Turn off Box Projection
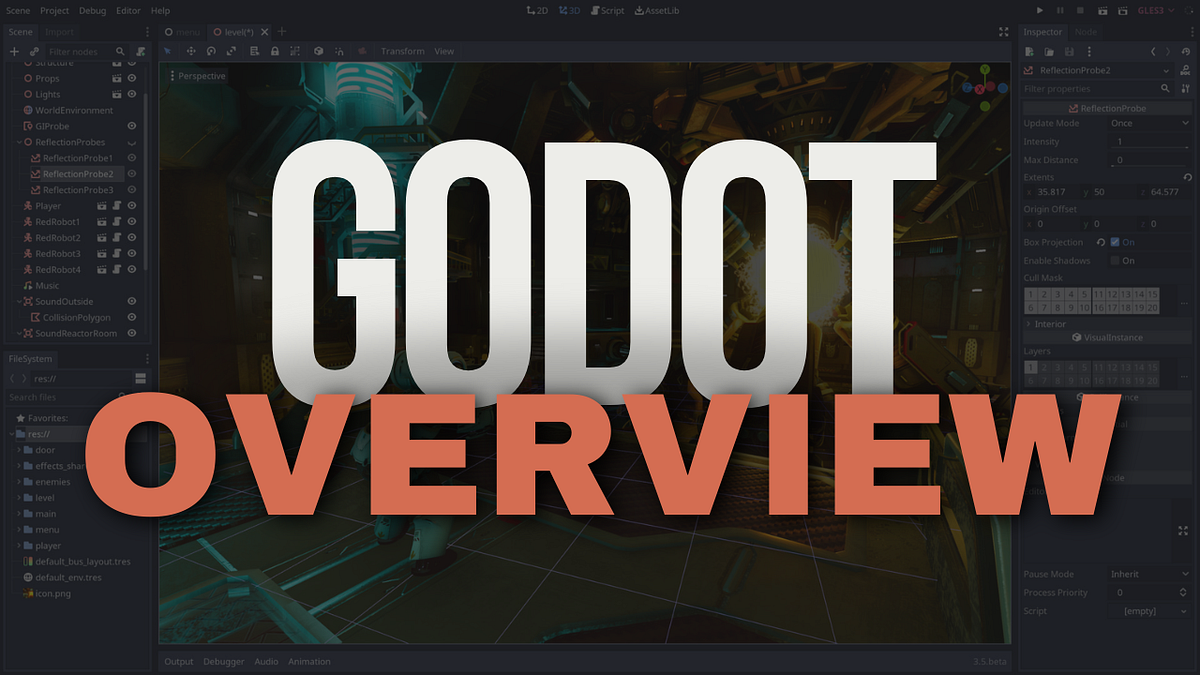The image size is (1200, 675). point(1115,242)
